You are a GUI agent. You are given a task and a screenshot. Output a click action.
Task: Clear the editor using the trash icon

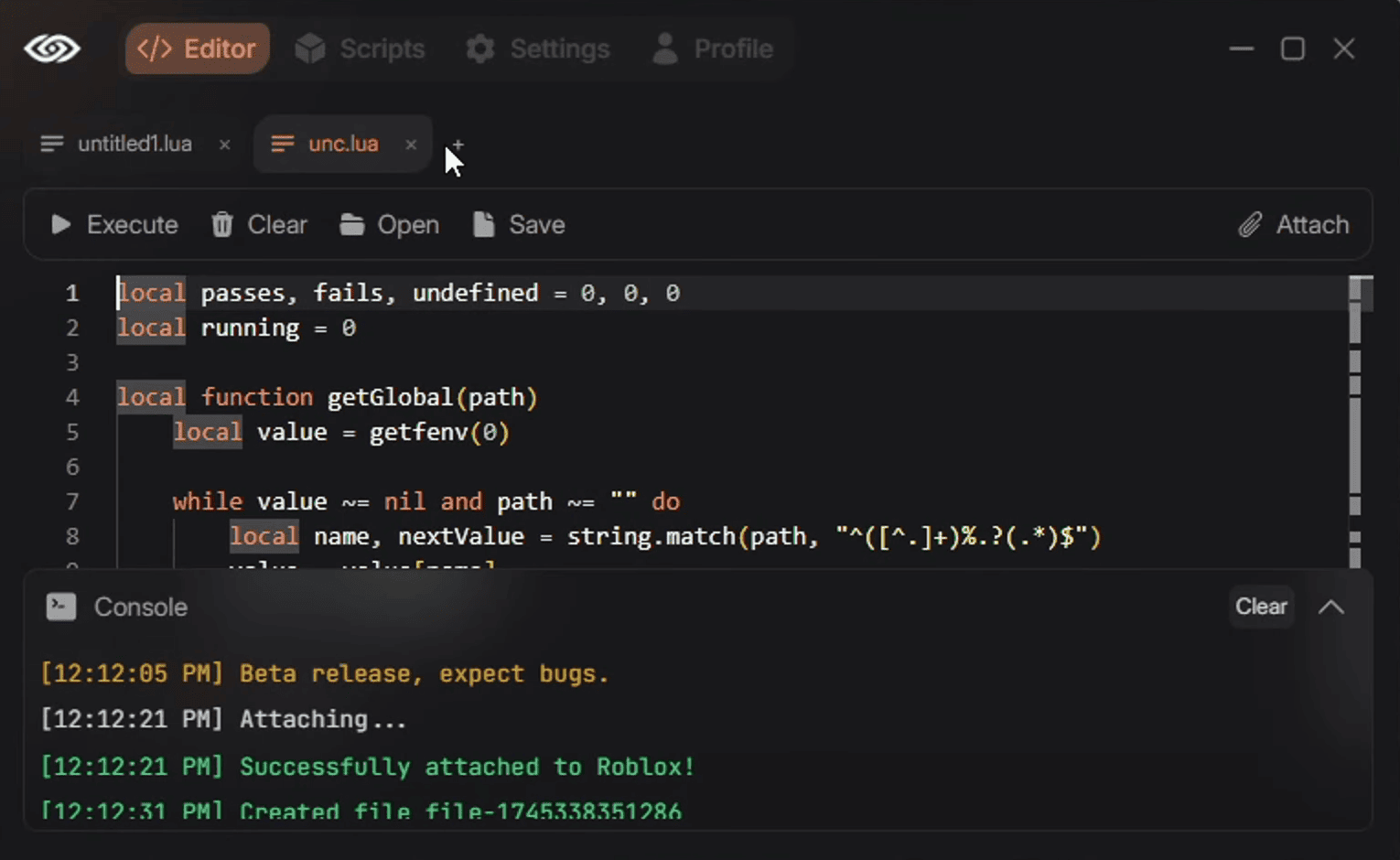point(221,224)
